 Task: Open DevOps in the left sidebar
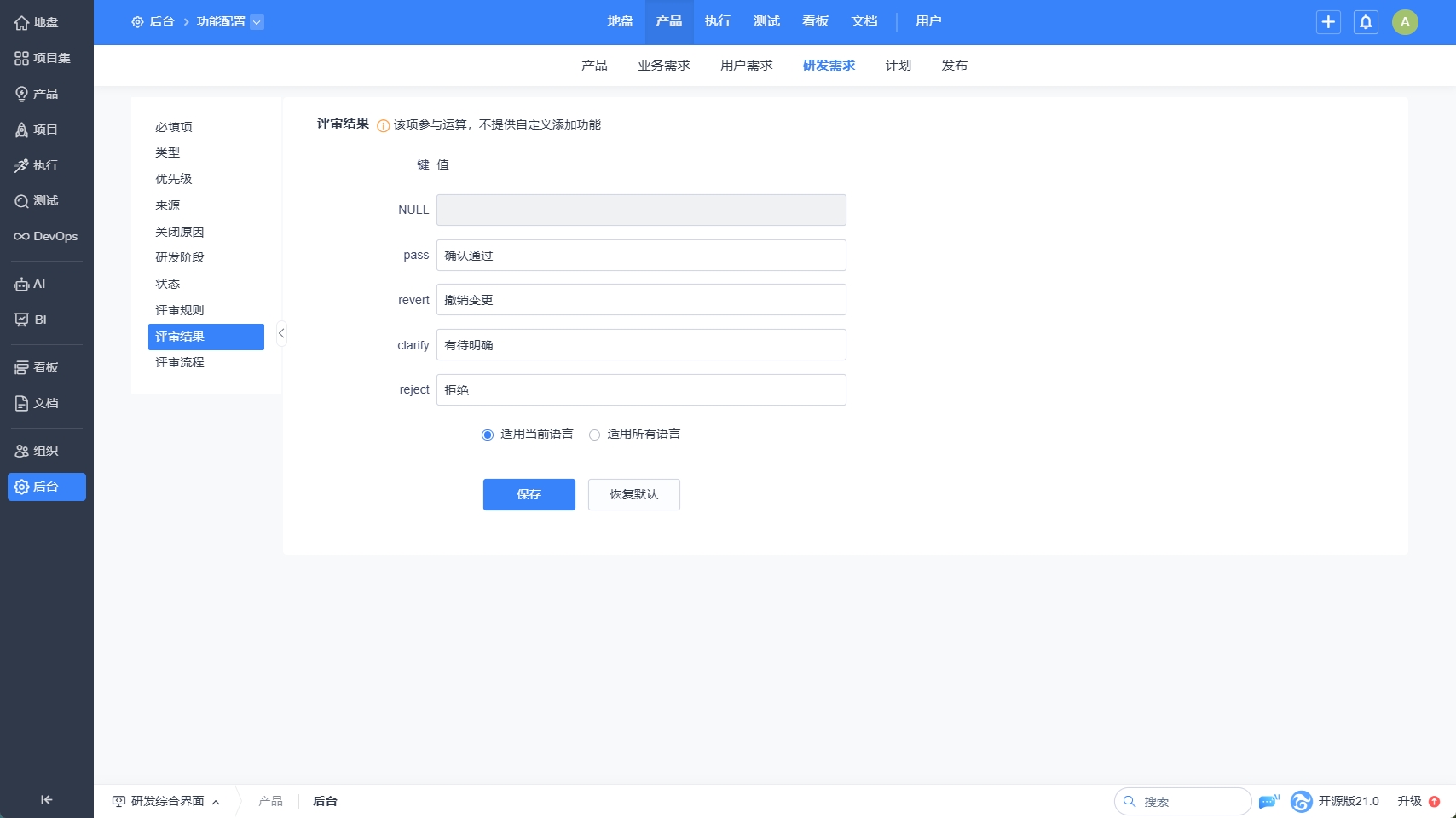pos(46,237)
